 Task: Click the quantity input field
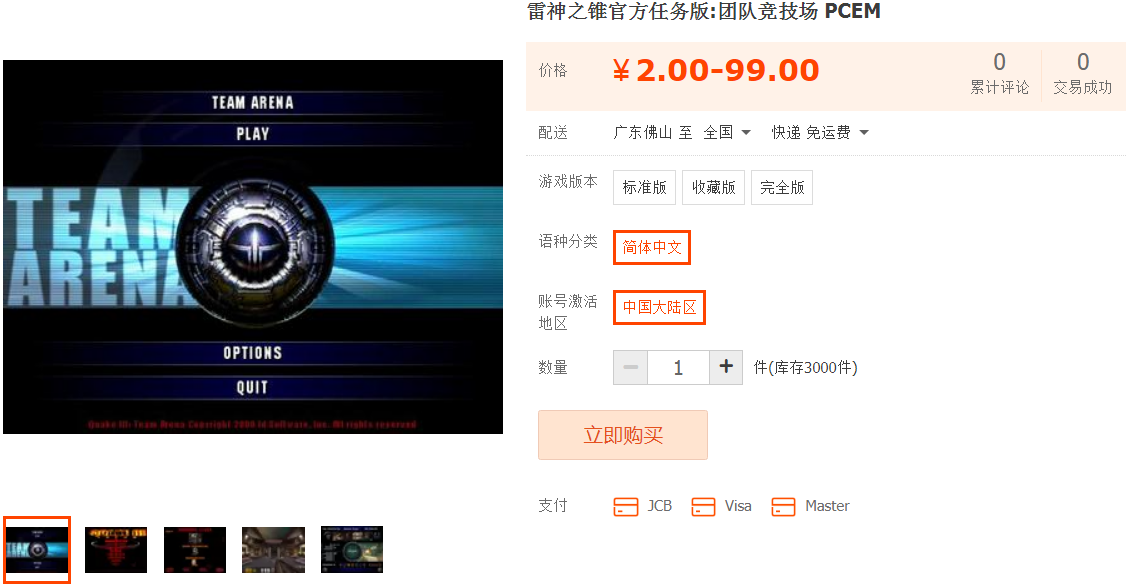(678, 368)
